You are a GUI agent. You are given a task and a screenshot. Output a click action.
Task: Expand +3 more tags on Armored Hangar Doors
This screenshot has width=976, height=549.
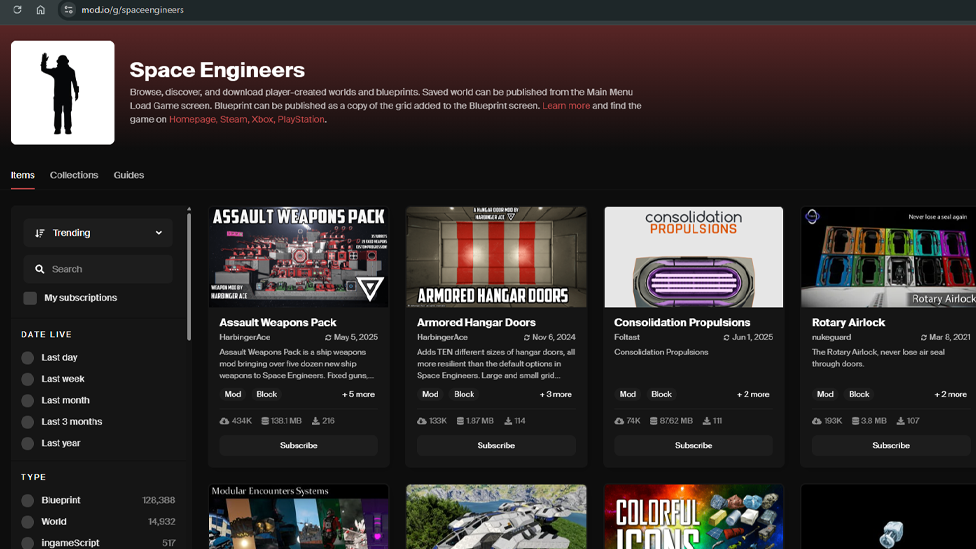click(556, 394)
